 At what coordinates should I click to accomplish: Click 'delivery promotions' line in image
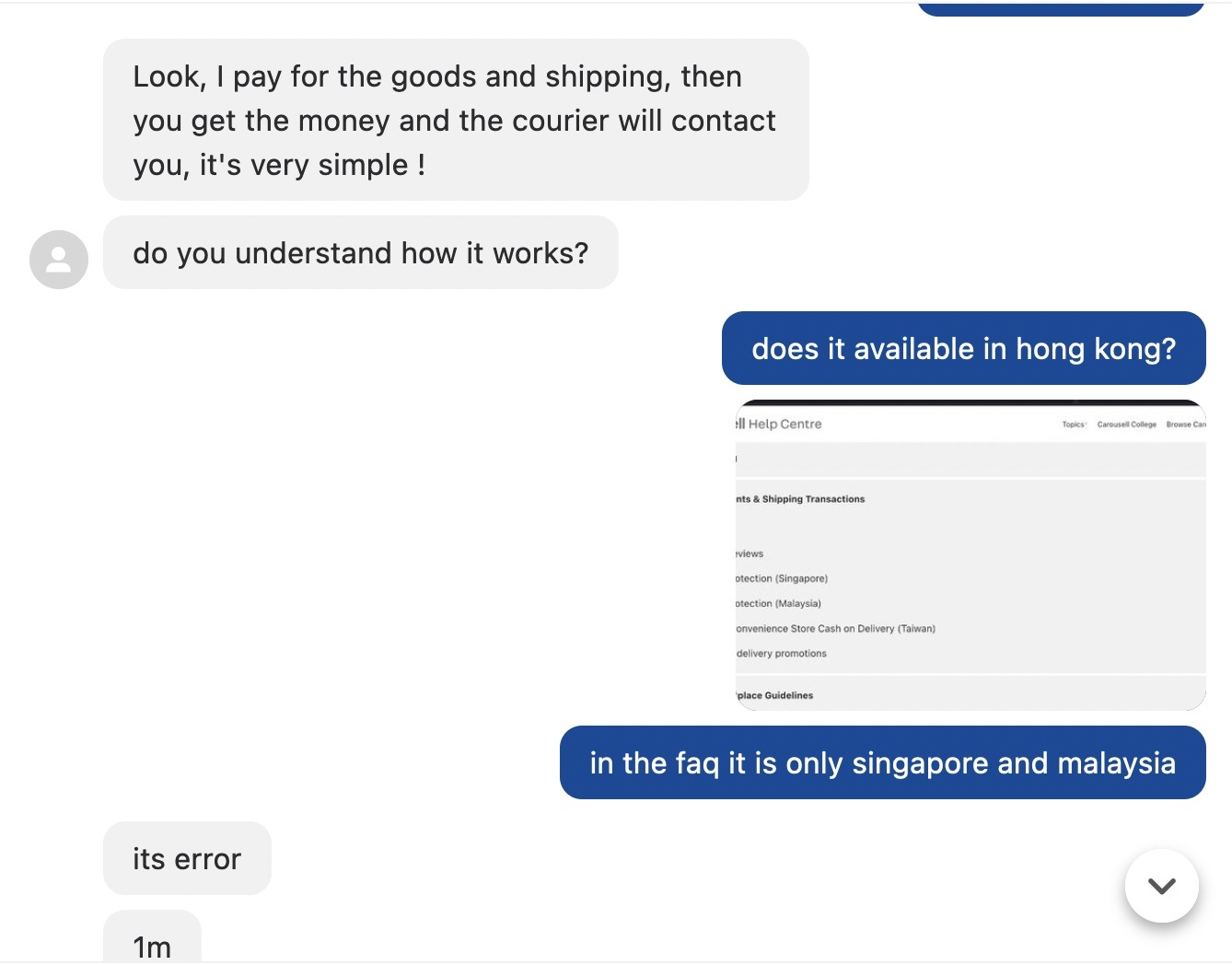click(x=782, y=653)
